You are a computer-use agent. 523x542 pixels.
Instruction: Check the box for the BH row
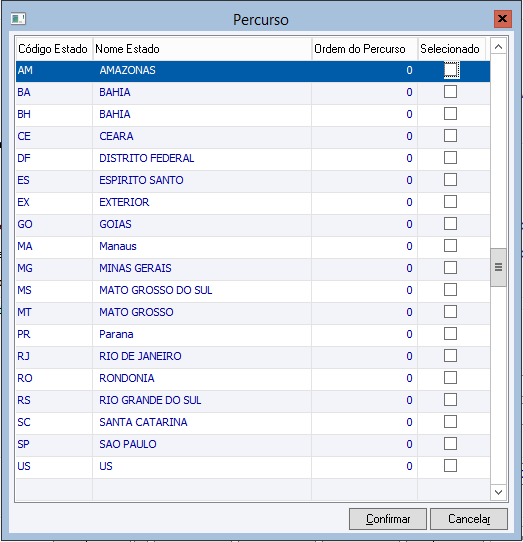click(450, 114)
